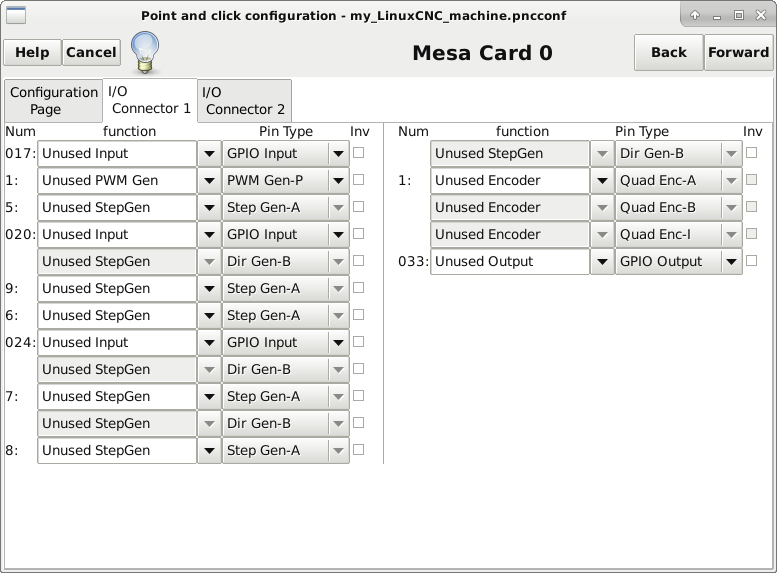Image resolution: width=777 pixels, height=573 pixels.
Task: Expand PWM Gen-P pin type dropdown
Action: coord(338,180)
